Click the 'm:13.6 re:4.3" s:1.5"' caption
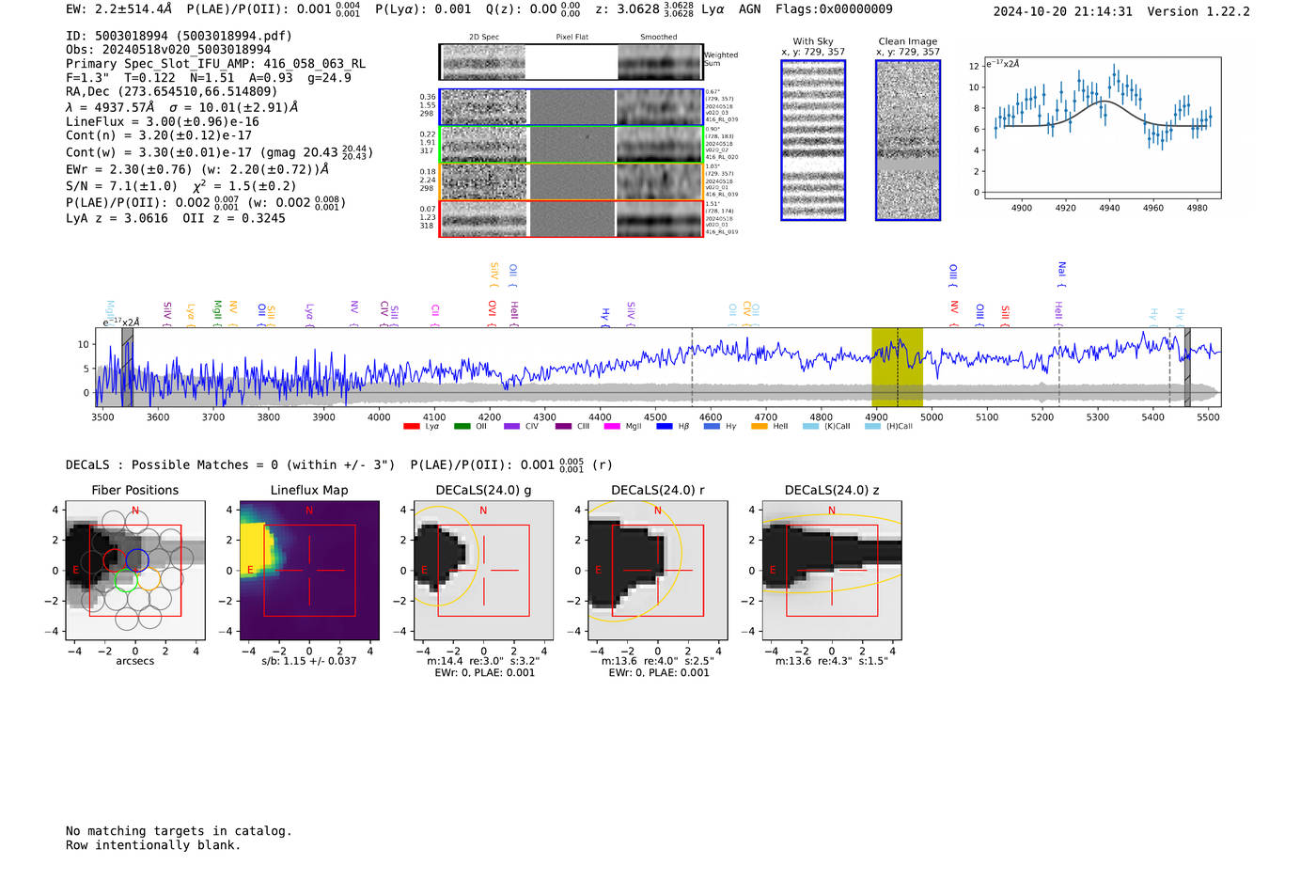The width and height of the screenshot is (1316, 896). (832, 661)
